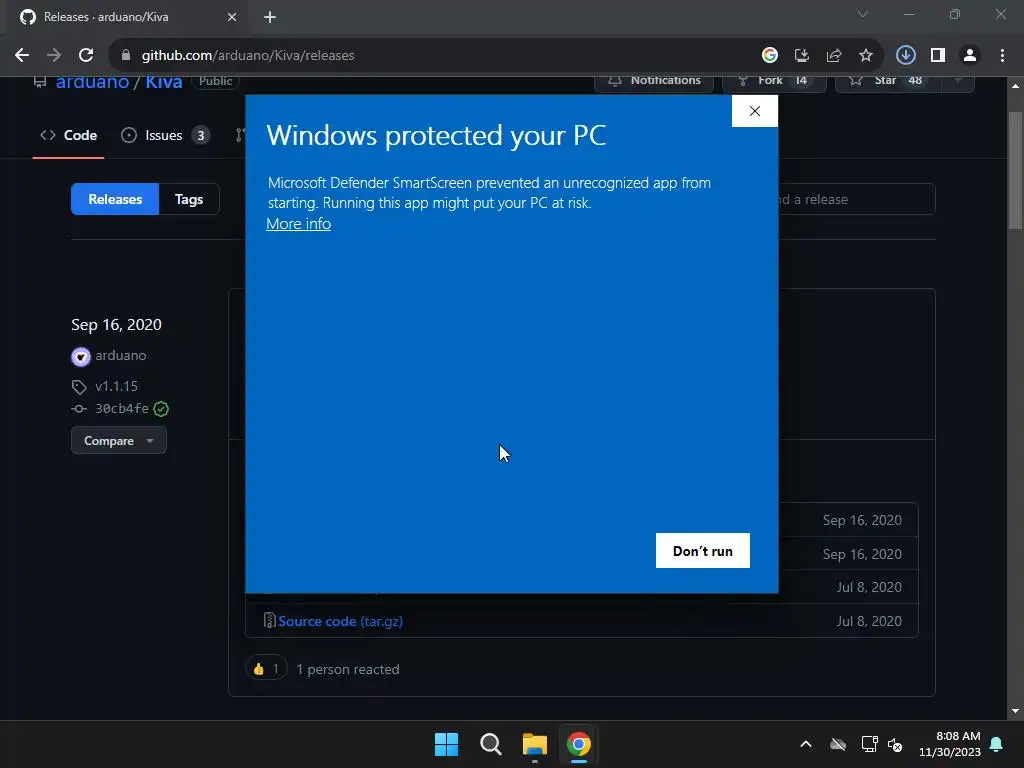Expand the Compare dropdown
Screen dimensions: 1024x768
click(x=119, y=441)
